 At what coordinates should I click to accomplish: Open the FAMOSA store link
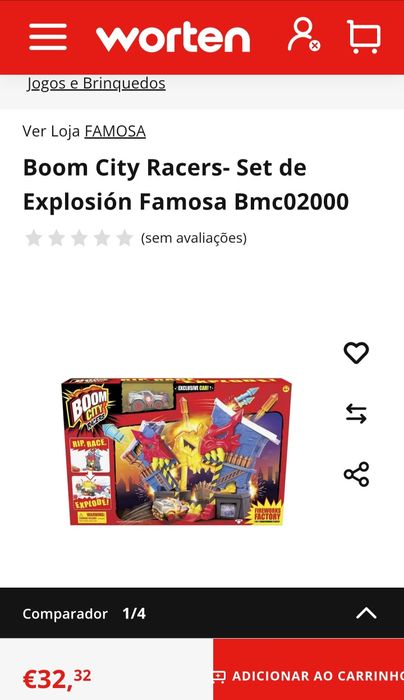pos(115,131)
